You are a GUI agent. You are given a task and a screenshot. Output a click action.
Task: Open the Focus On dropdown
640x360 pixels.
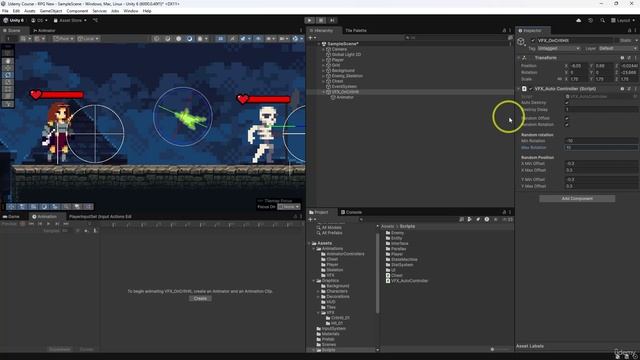[289, 207]
